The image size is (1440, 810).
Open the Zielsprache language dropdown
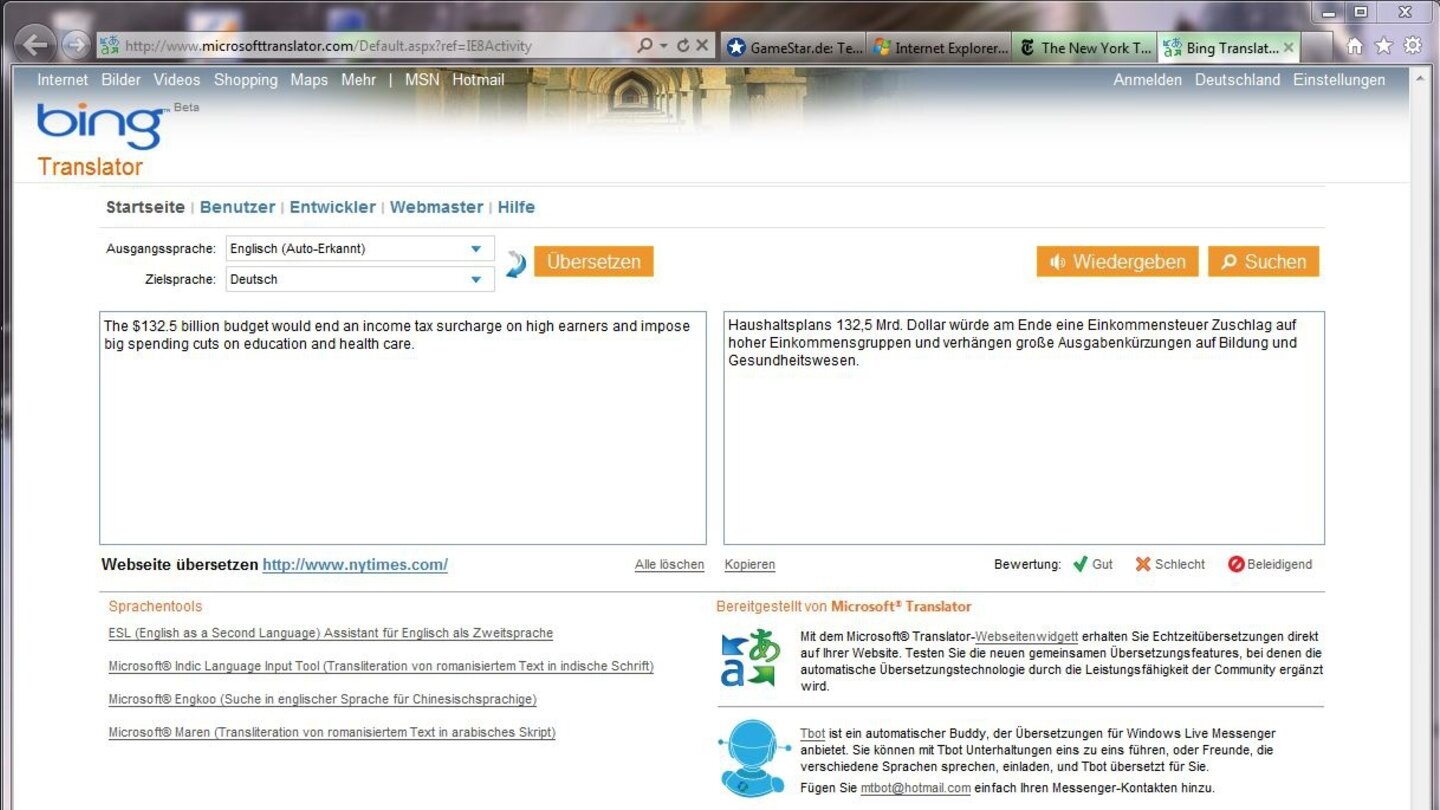pyautogui.click(x=477, y=279)
